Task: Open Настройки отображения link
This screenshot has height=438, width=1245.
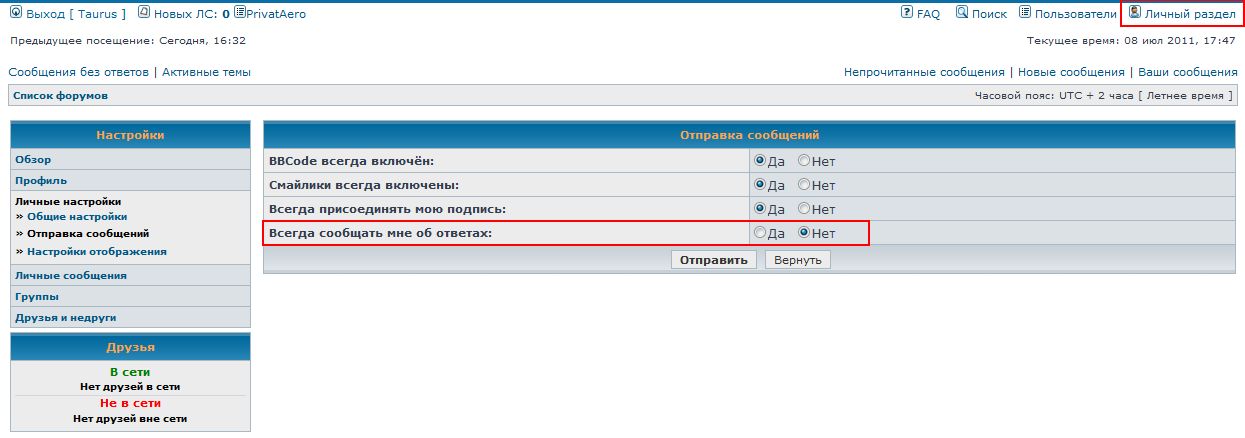Action: [96, 252]
